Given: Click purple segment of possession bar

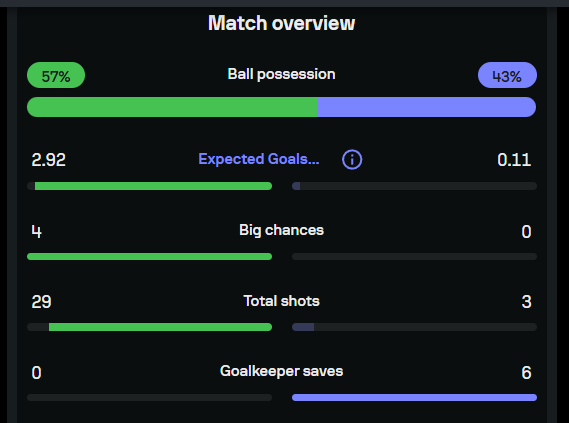Looking at the screenshot, I should (427, 107).
